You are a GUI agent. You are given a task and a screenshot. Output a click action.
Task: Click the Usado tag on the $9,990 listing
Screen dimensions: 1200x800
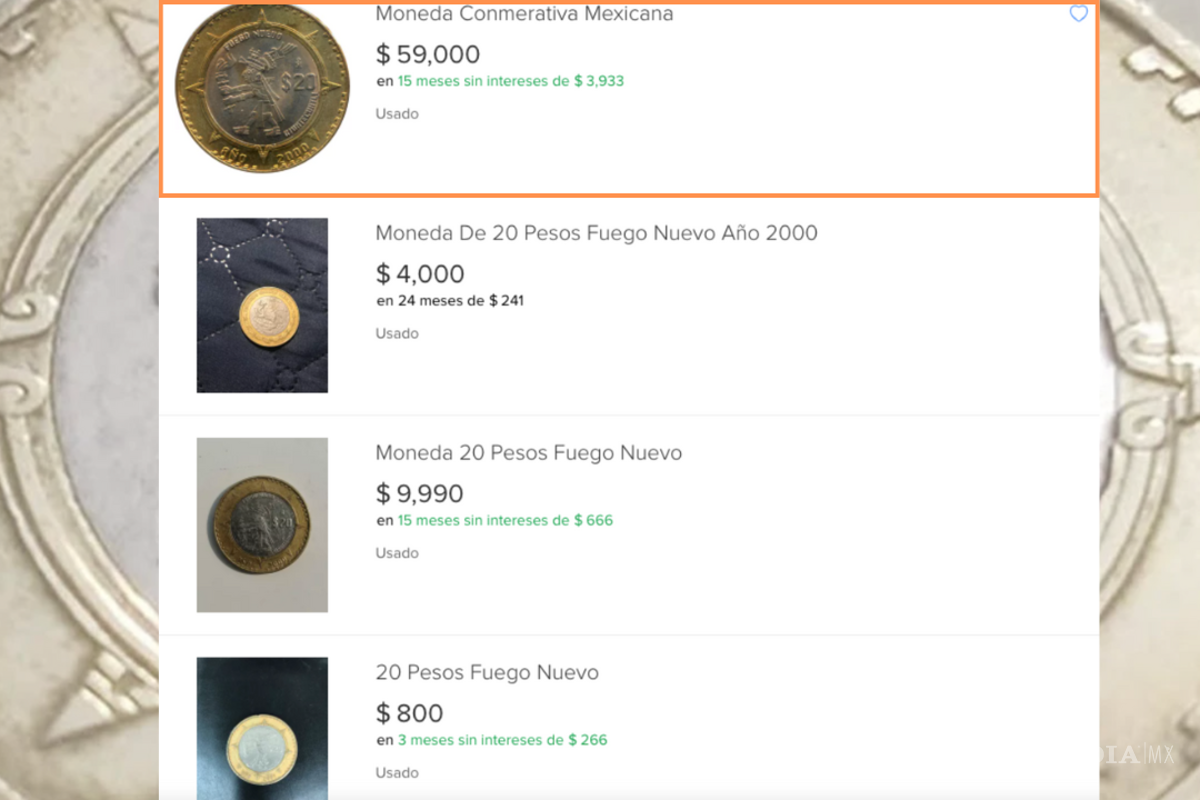(x=397, y=552)
